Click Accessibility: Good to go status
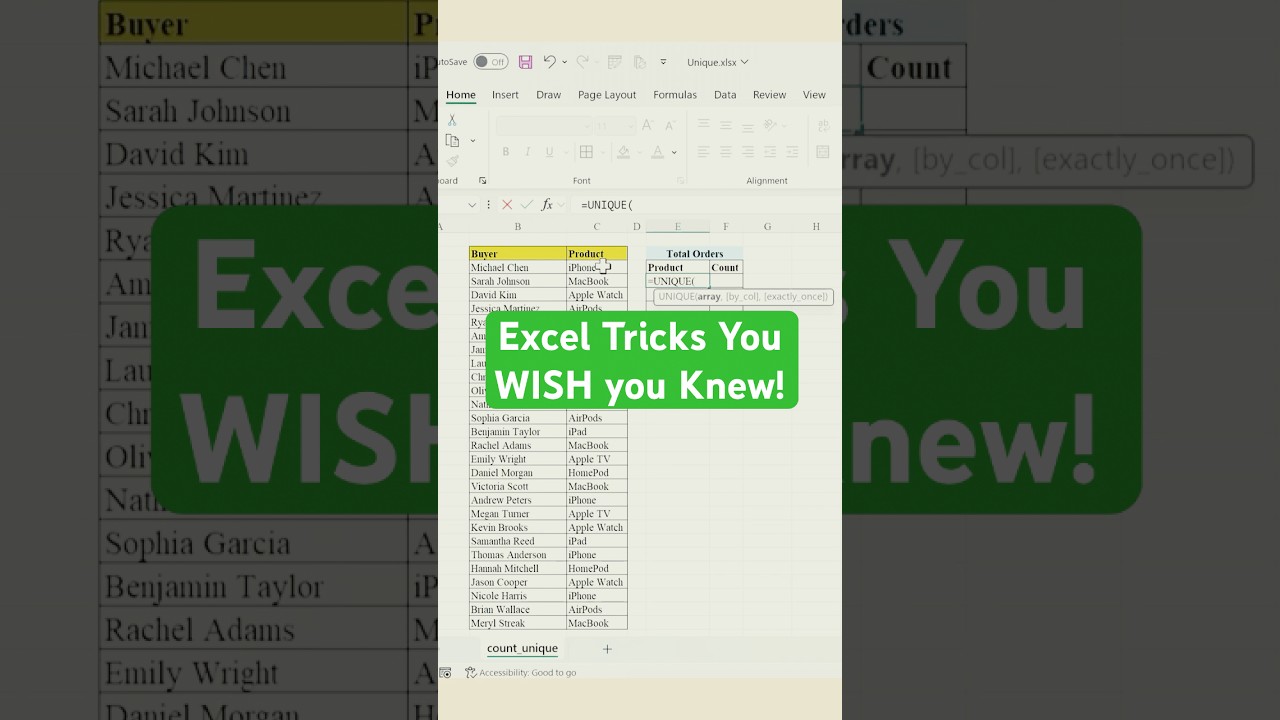Viewport: 1280px width, 720px height. point(520,673)
